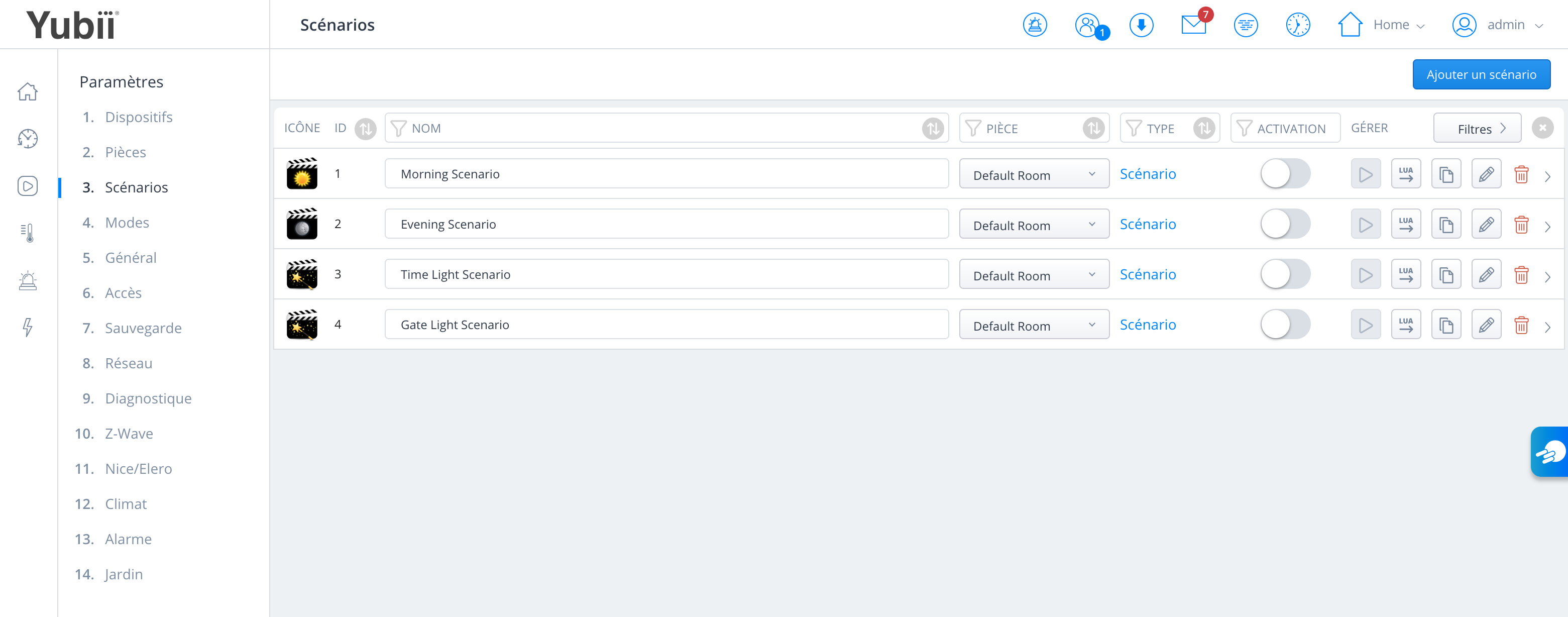Sort scenarios by TYPE column
Viewport: 1568px width, 617px height.
click(1204, 129)
